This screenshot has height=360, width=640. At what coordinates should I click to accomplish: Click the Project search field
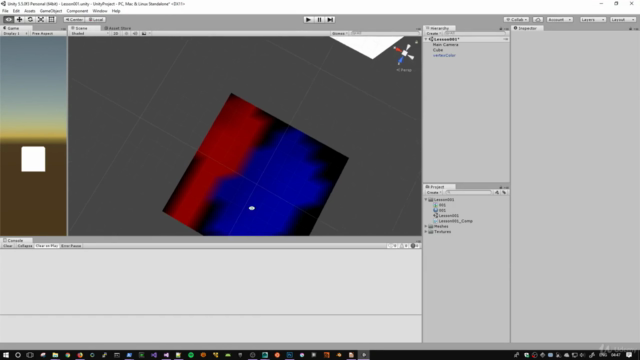tap(469, 192)
